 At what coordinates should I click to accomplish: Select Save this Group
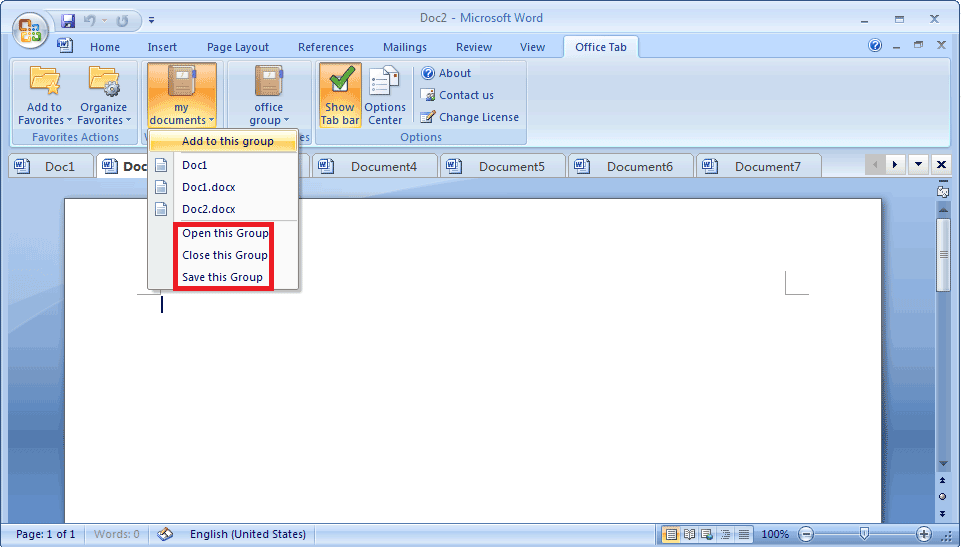tap(222, 277)
